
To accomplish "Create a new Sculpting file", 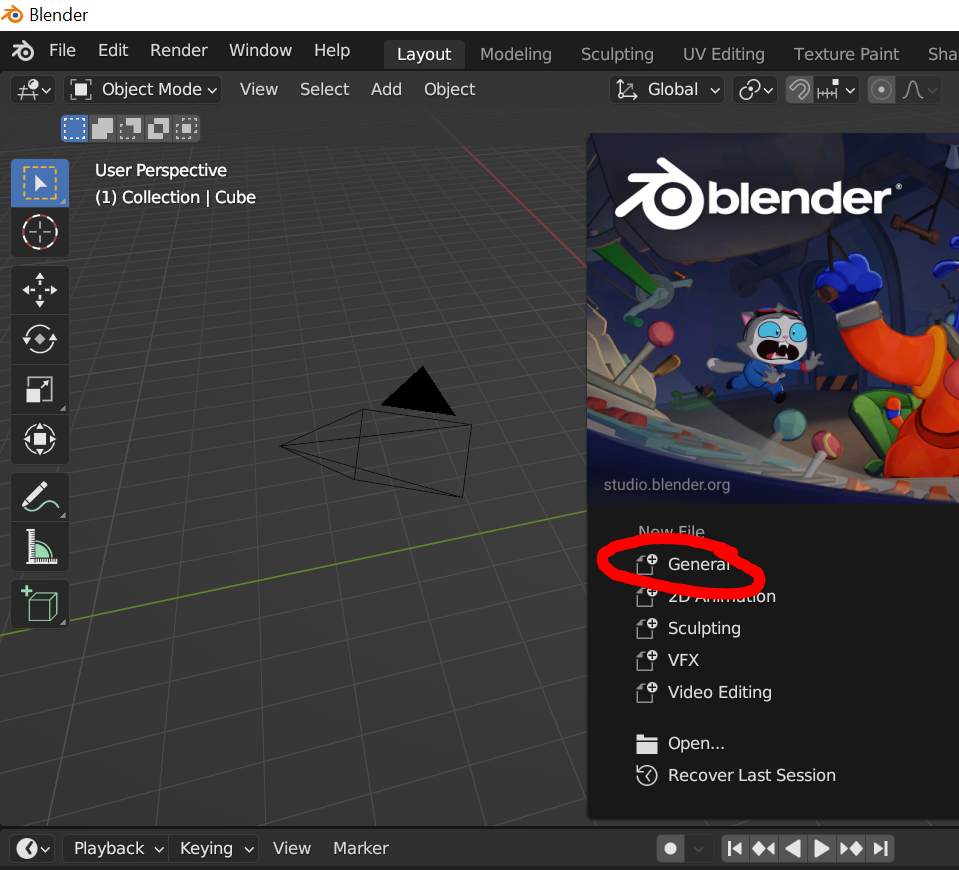I will (x=704, y=628).
